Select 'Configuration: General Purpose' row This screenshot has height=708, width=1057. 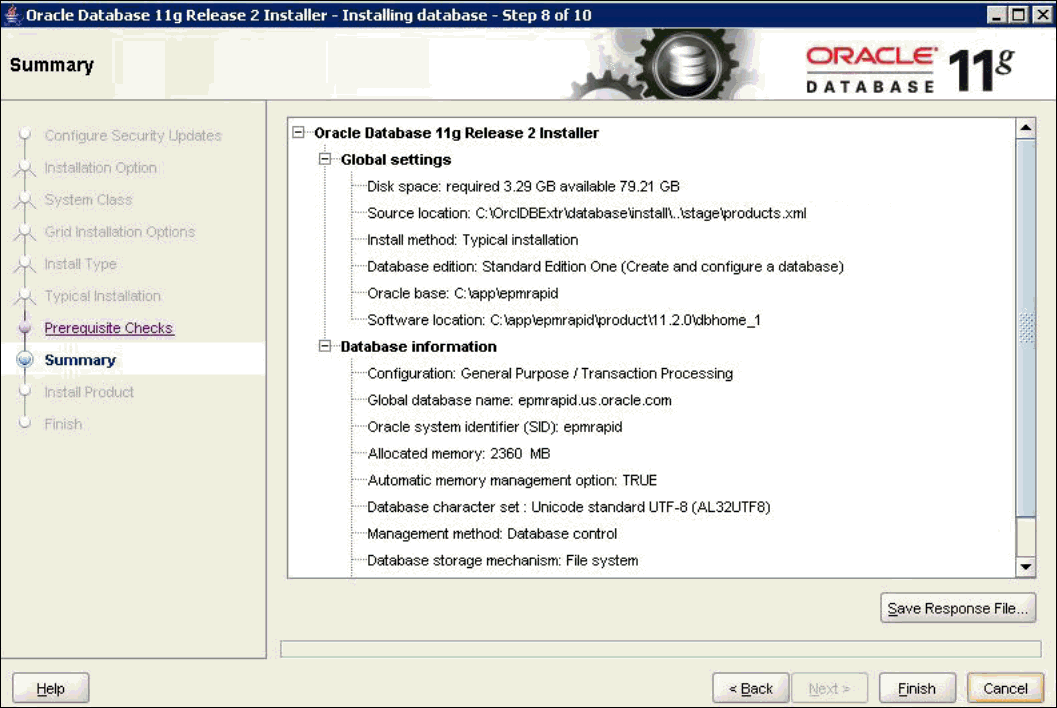click(x=550, y=374)
